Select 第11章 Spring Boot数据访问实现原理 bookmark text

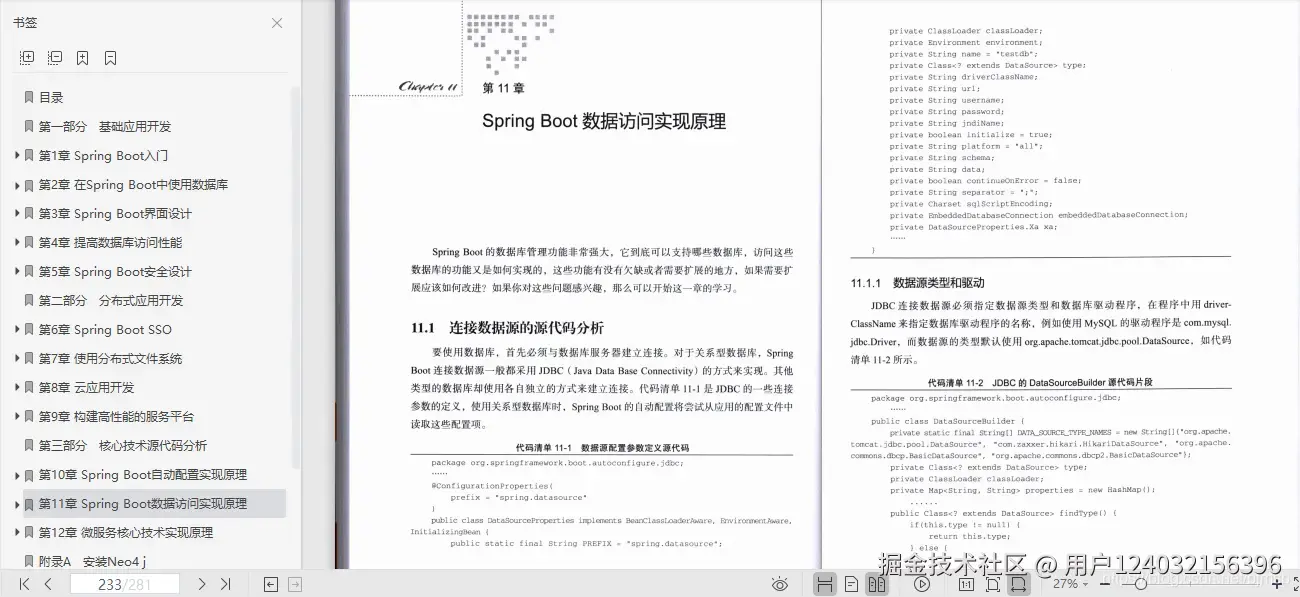tap(143, 503)
